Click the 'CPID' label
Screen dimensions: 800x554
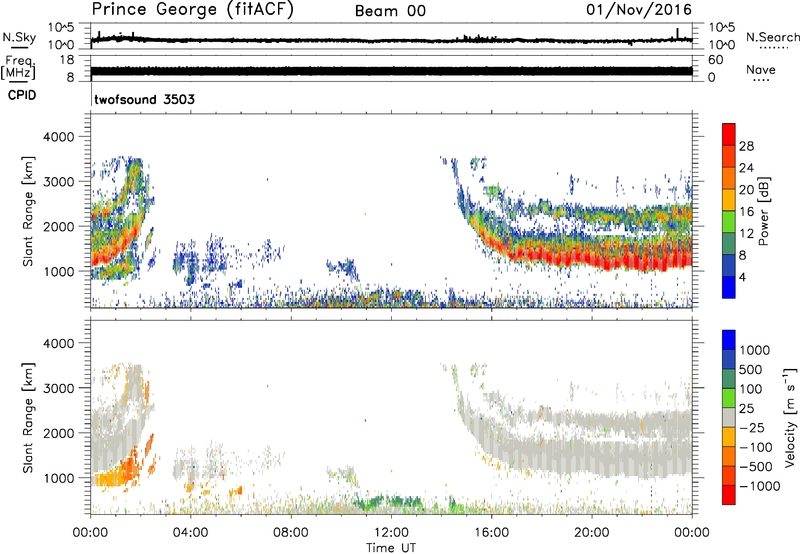coord(22,95)
